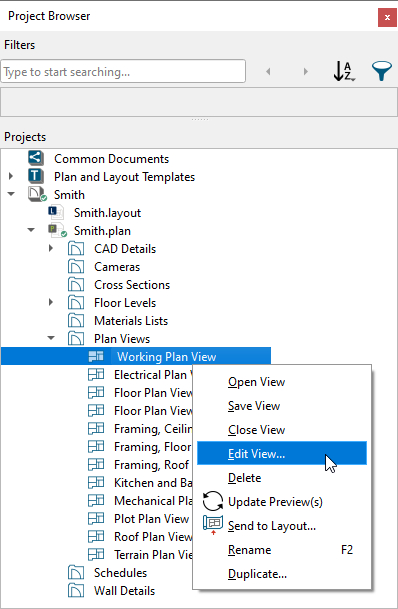Click the Smith.layout file icon
This screenshot has width=398, height=609.
56,212
